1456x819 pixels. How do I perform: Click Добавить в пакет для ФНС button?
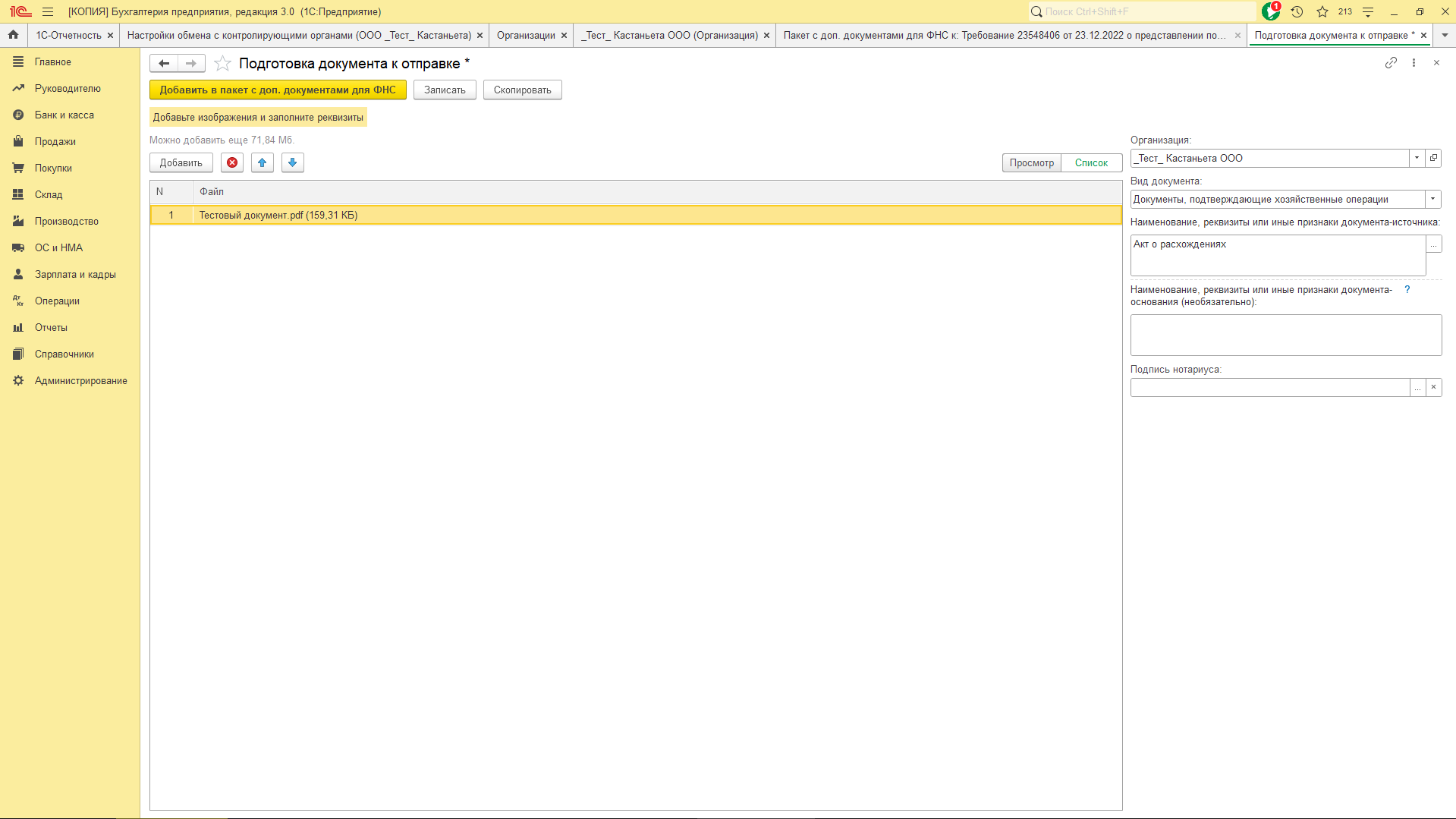278,90
